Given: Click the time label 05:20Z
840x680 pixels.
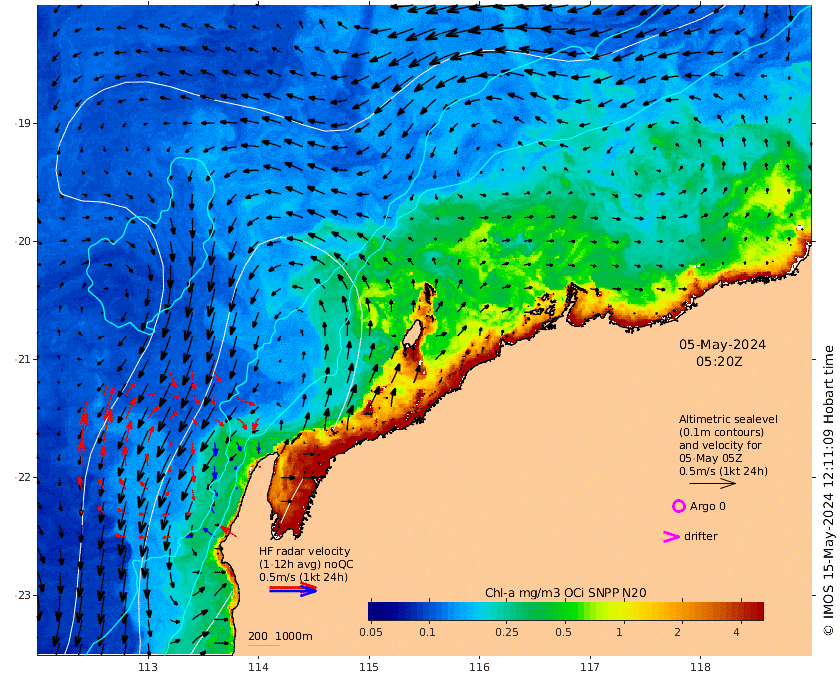Looking at the screenshot, I should [x=719, y=362].
